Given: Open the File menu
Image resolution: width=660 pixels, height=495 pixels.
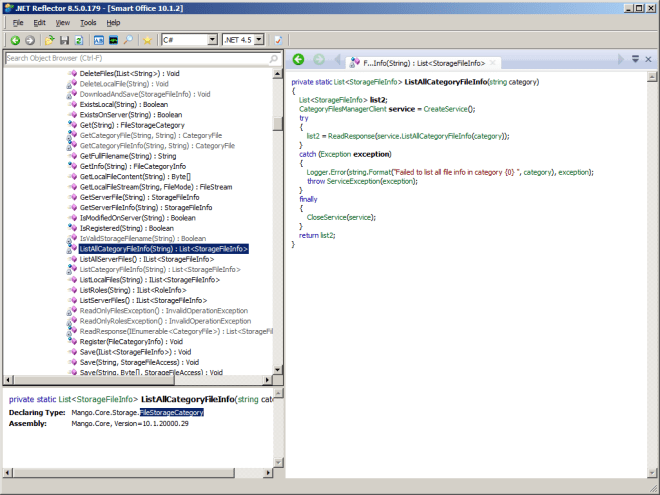Looking at the screenshot, I should coord(19,22).
